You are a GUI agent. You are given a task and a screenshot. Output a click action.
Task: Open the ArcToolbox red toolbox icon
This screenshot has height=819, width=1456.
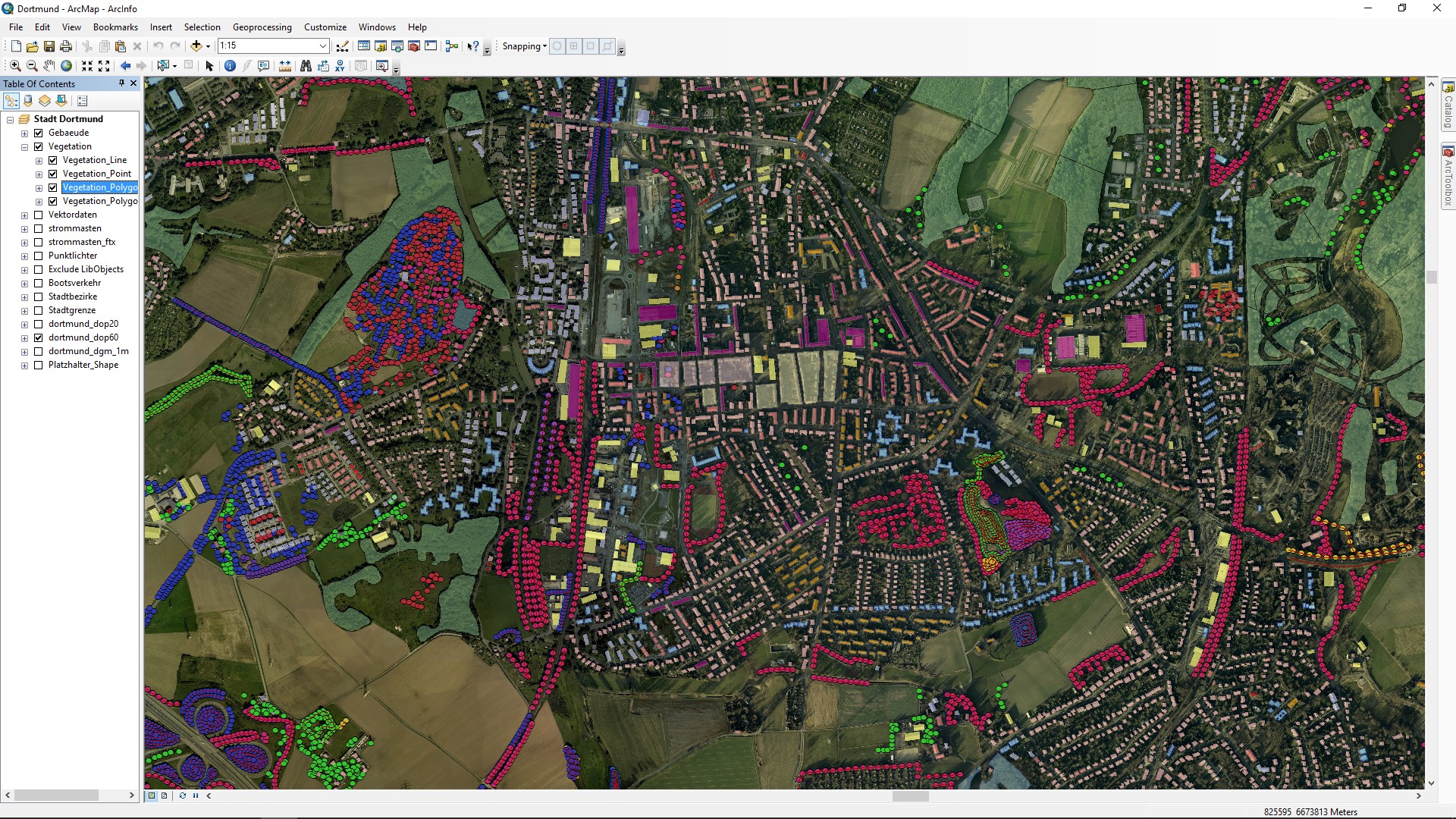(414, 46)
